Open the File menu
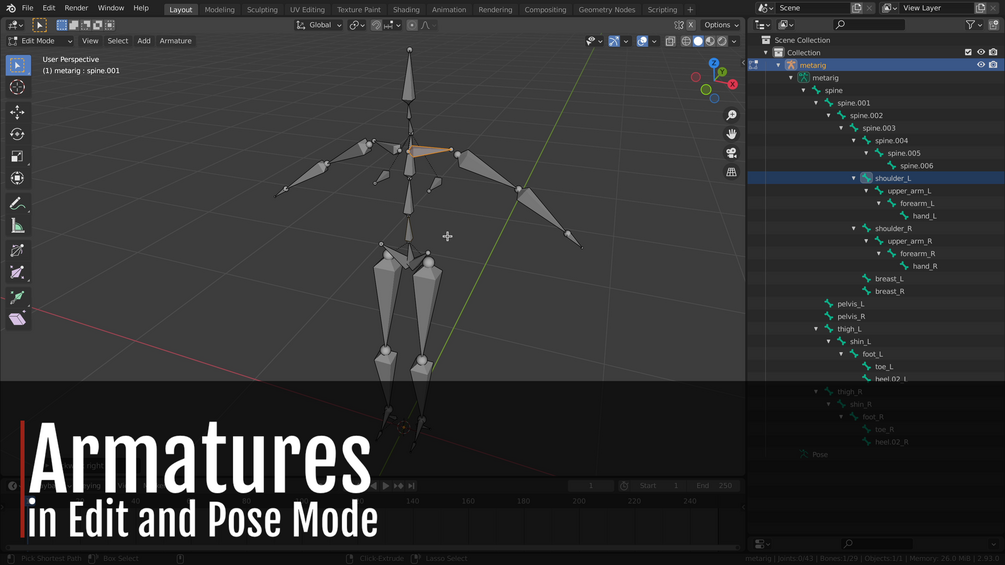This screenshot has width=1005, height=565. coord(28,8)
